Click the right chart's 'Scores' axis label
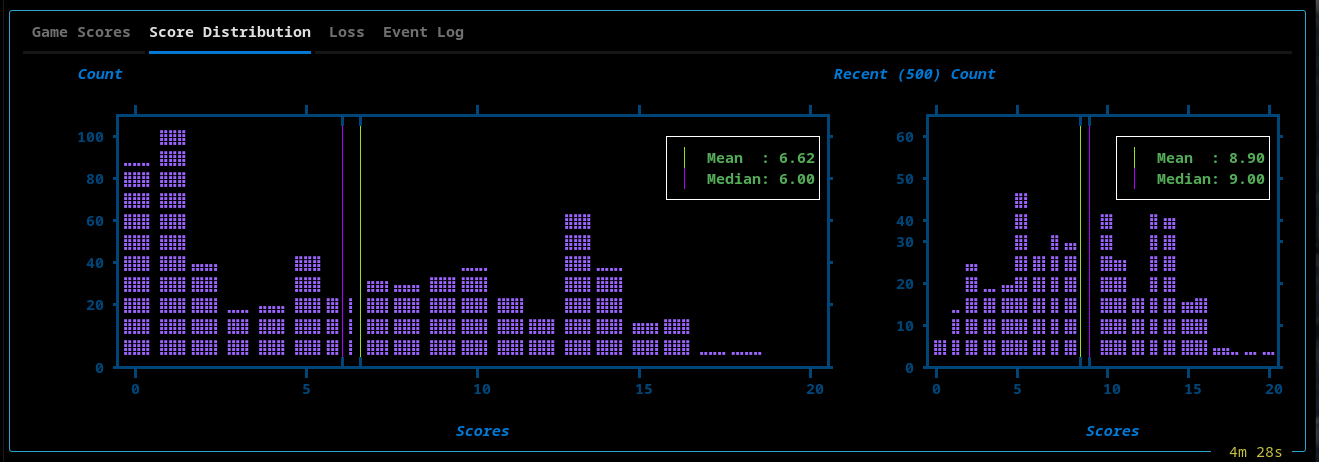 tap(1112, 431)
